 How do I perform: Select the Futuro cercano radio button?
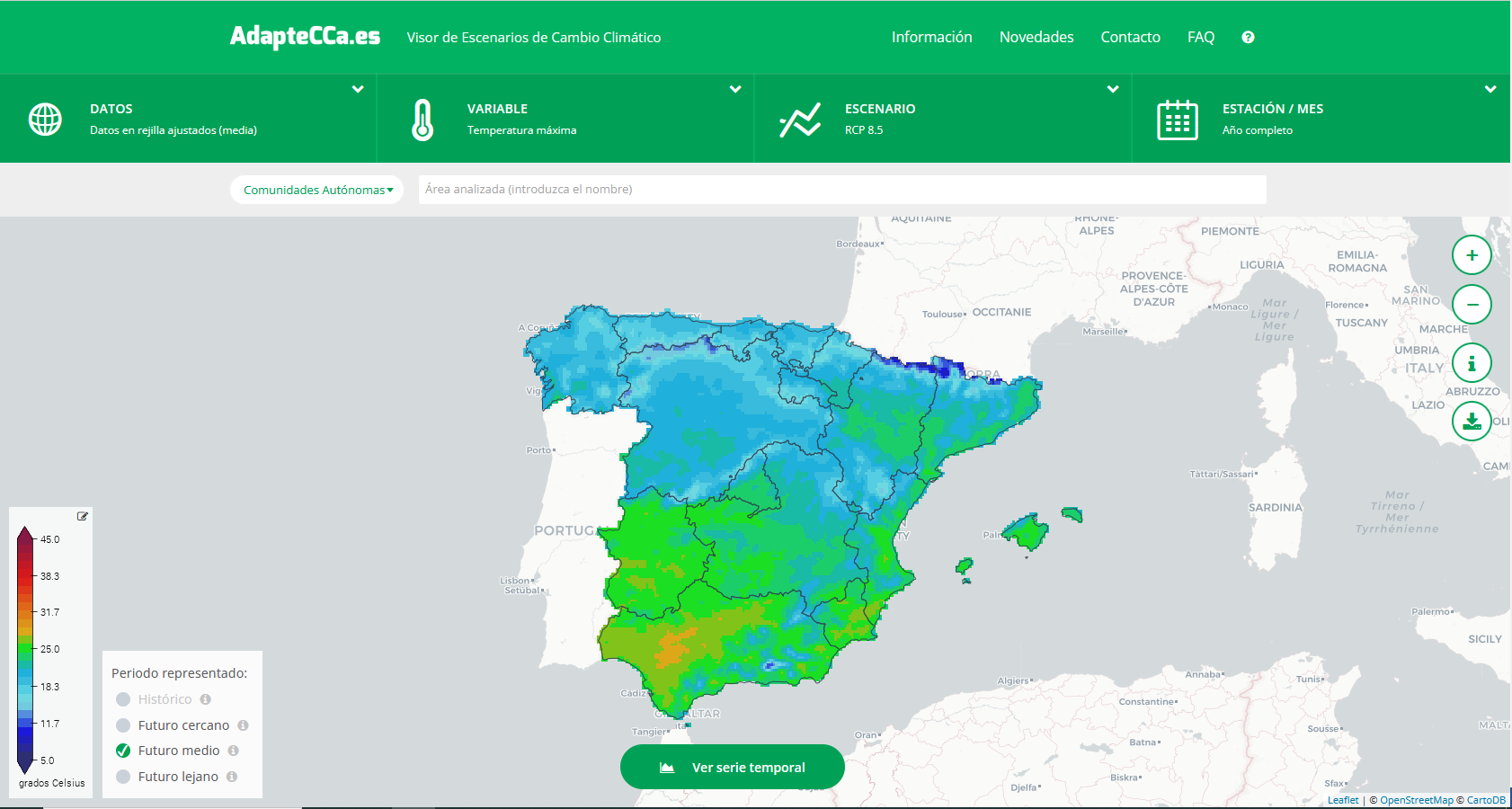[123, 725]
